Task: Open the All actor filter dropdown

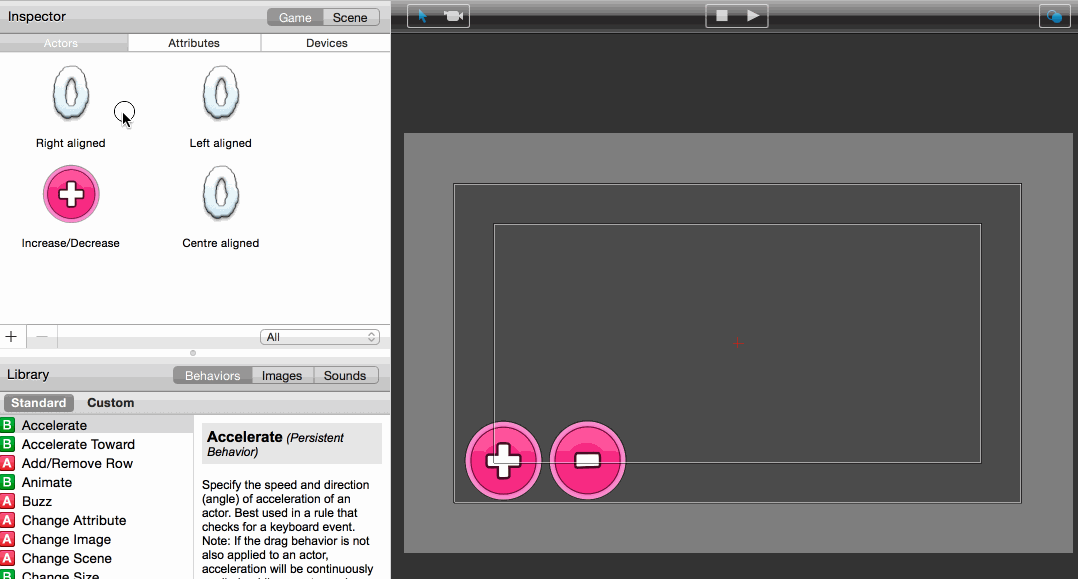Action: pos(320,337)
